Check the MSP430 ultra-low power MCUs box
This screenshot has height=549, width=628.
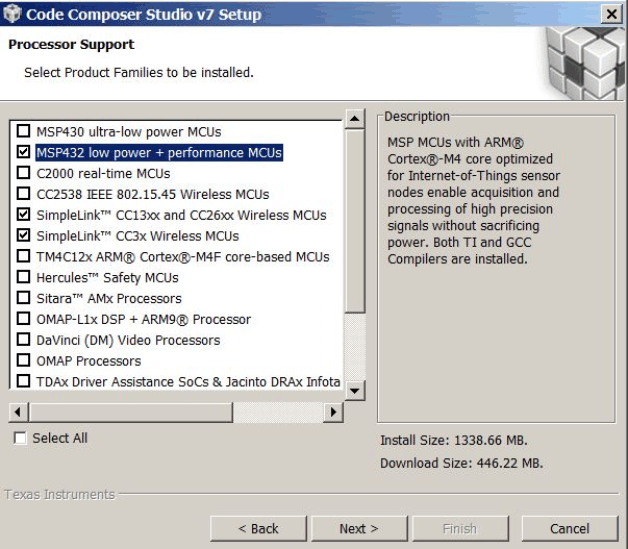point(23,131)
